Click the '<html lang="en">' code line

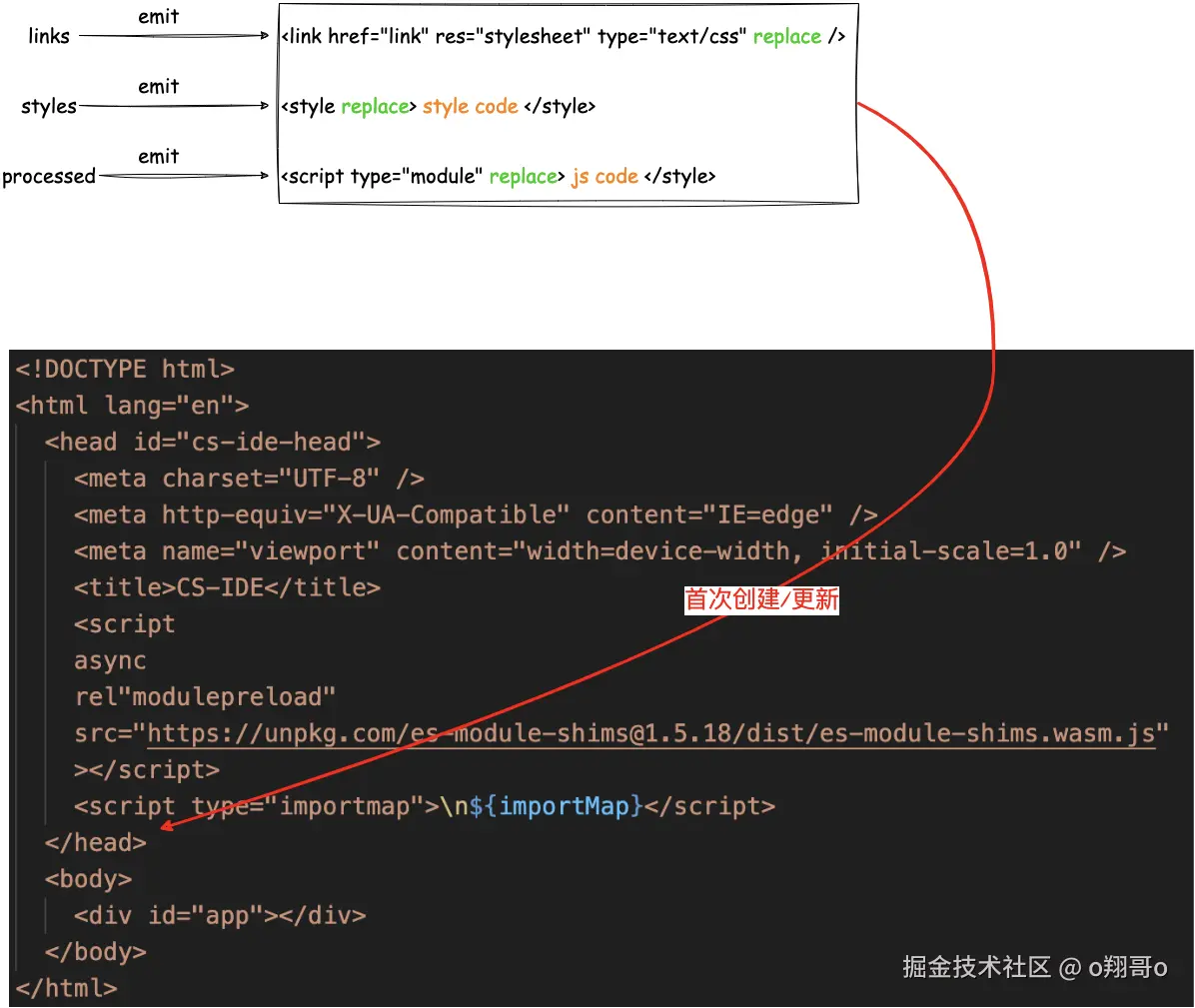coord(133,406)
